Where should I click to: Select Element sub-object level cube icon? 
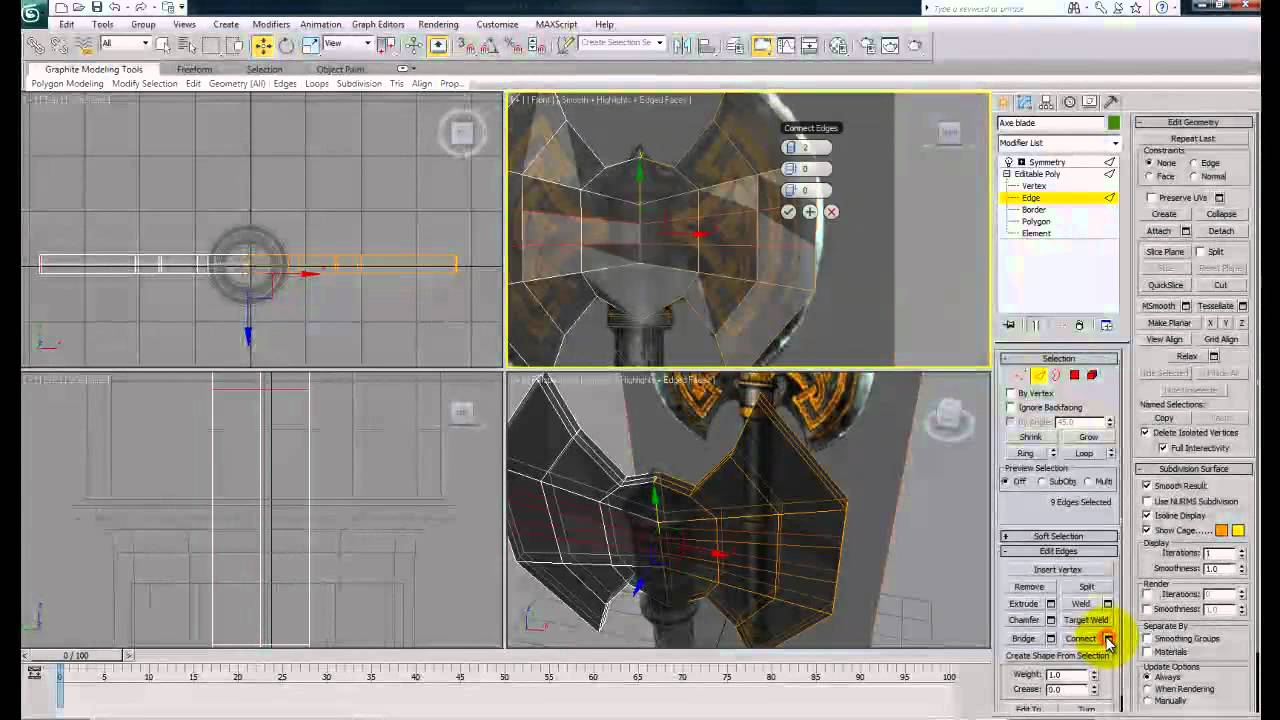tap(1092, 375)
